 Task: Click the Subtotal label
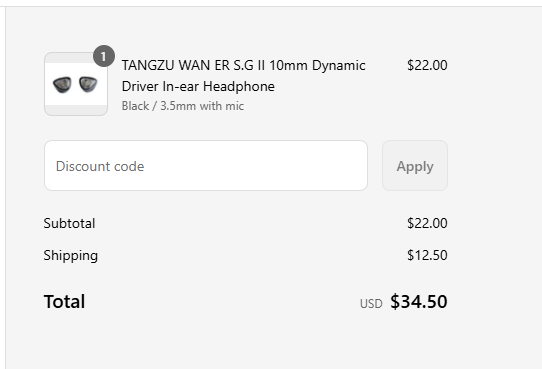click(69, 223)
